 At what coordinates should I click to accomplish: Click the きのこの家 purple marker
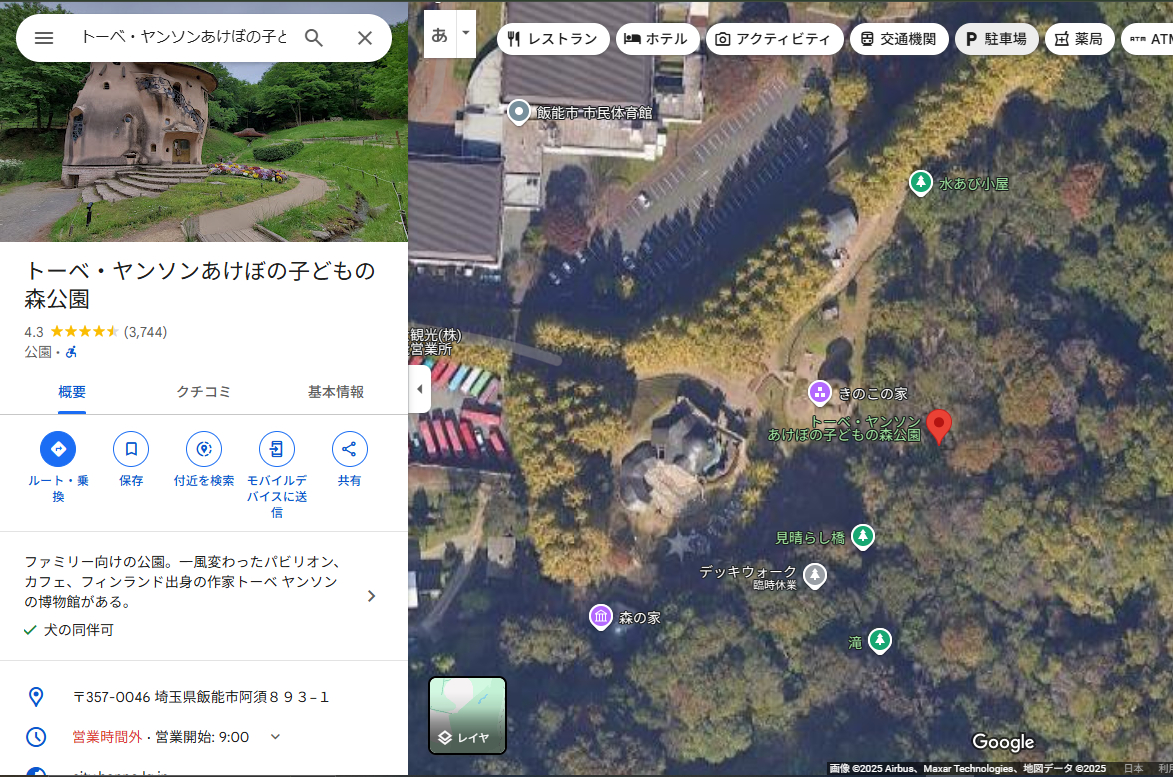click(x=820, y=393)
